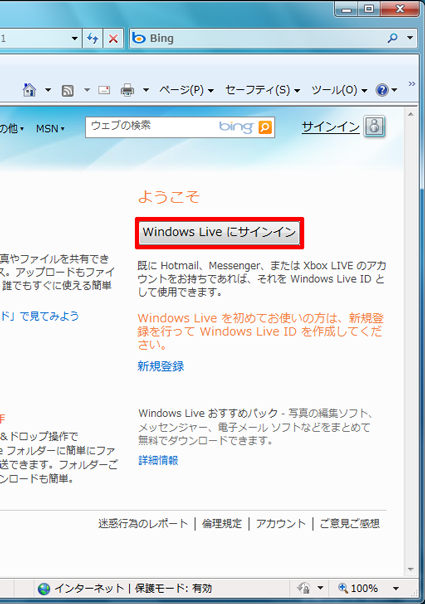Expand the zoom level 100% dropdown

(396, 588)
